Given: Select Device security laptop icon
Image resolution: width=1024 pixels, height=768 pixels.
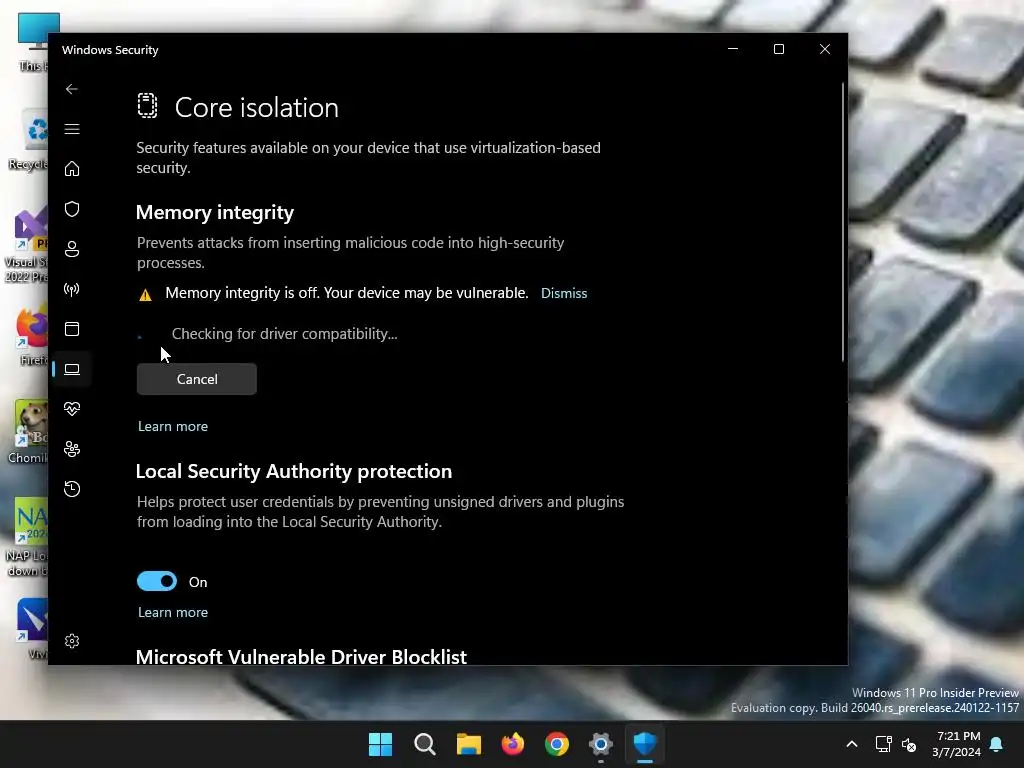Looking at the screenshot, I should click(x=72, y=369).
